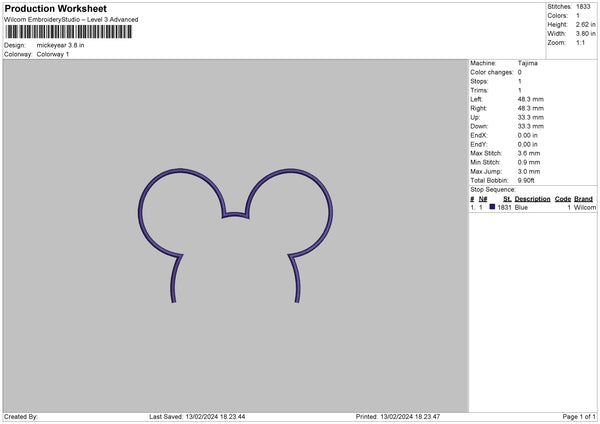Image resolution: width=600 pixels, height=424 pixels.
Task: Click the 'Code' column header
Action: [562, 199]
